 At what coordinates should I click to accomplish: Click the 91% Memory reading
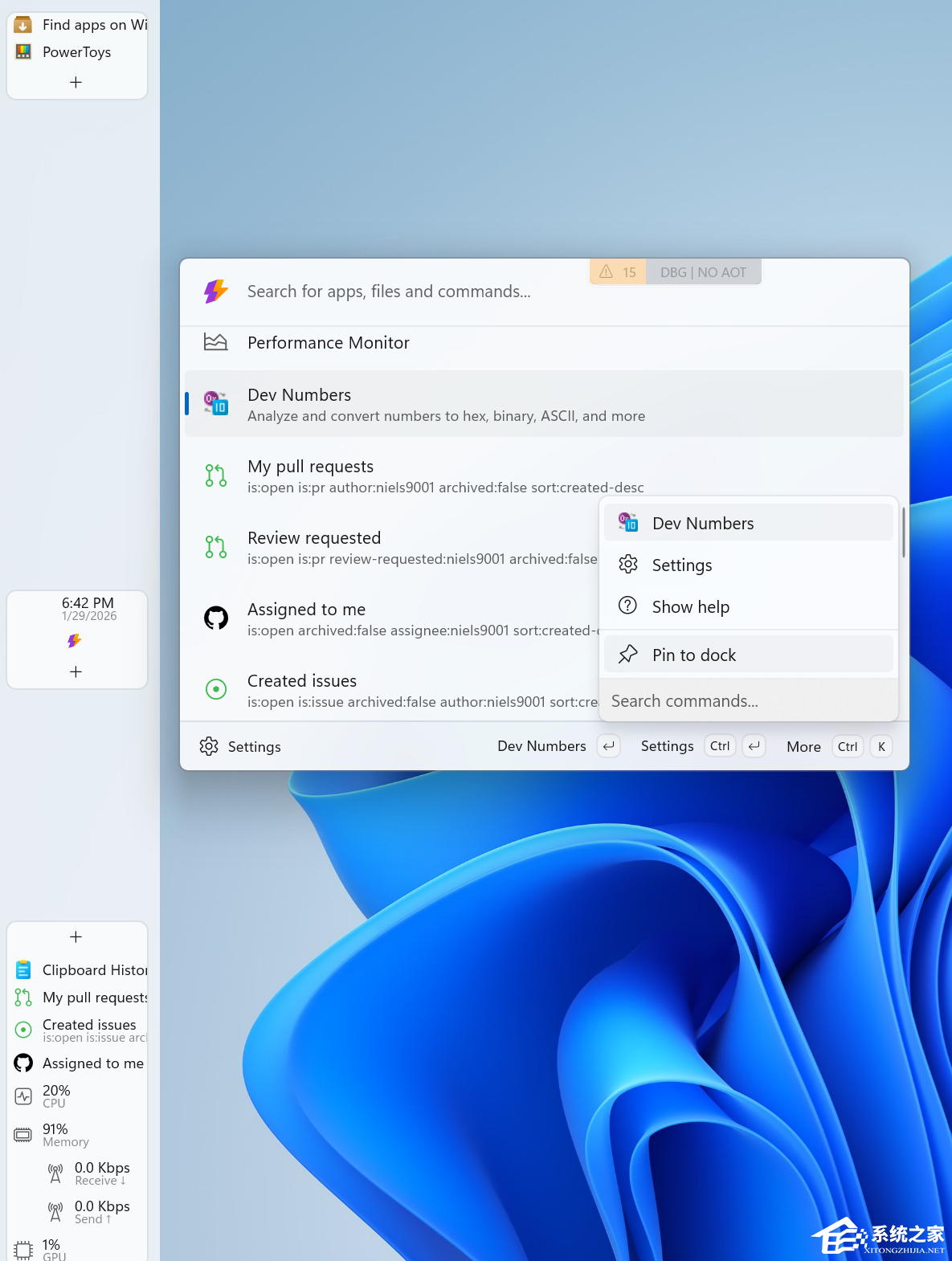click(65, 1135)
